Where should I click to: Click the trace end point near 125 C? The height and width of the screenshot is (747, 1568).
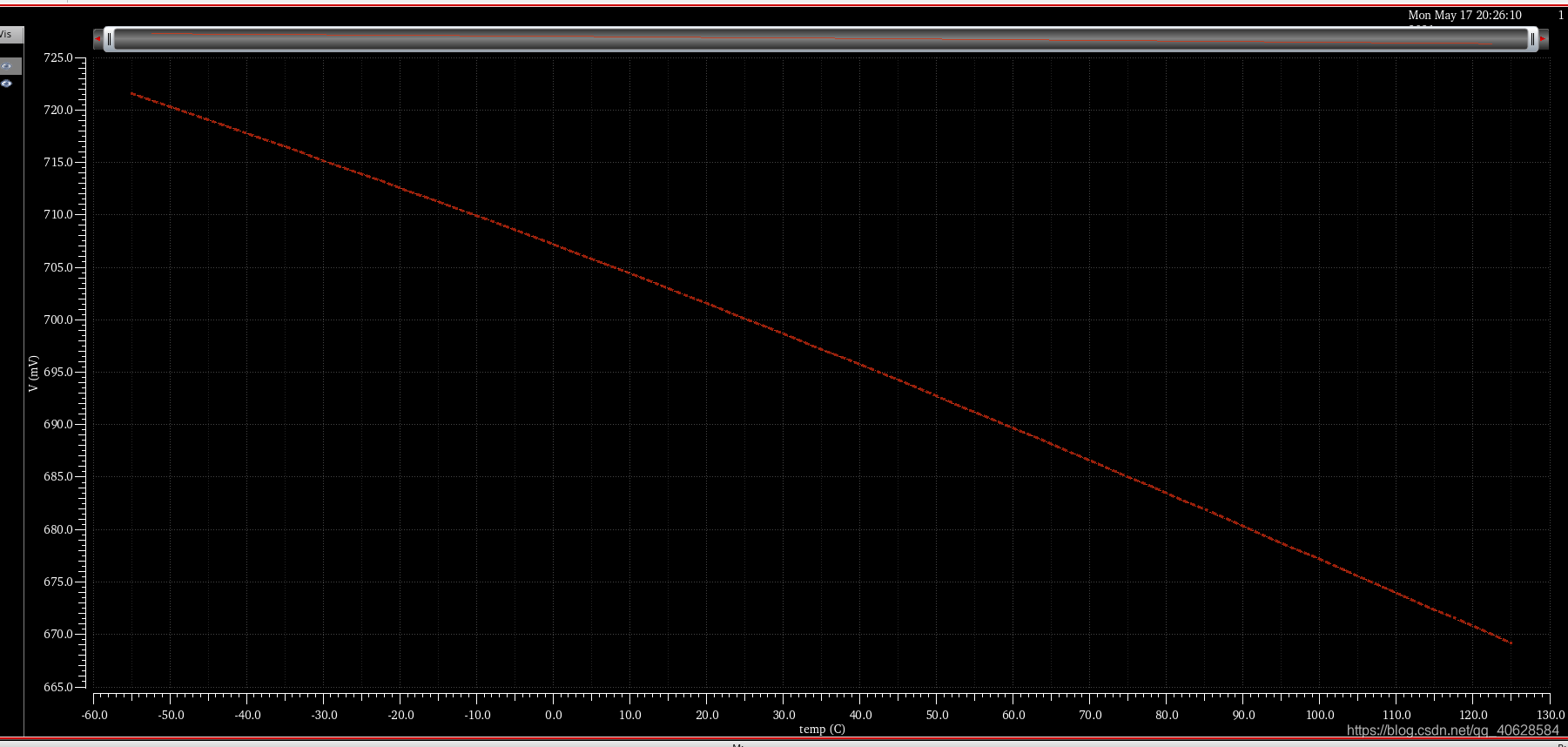[1511, 643]
